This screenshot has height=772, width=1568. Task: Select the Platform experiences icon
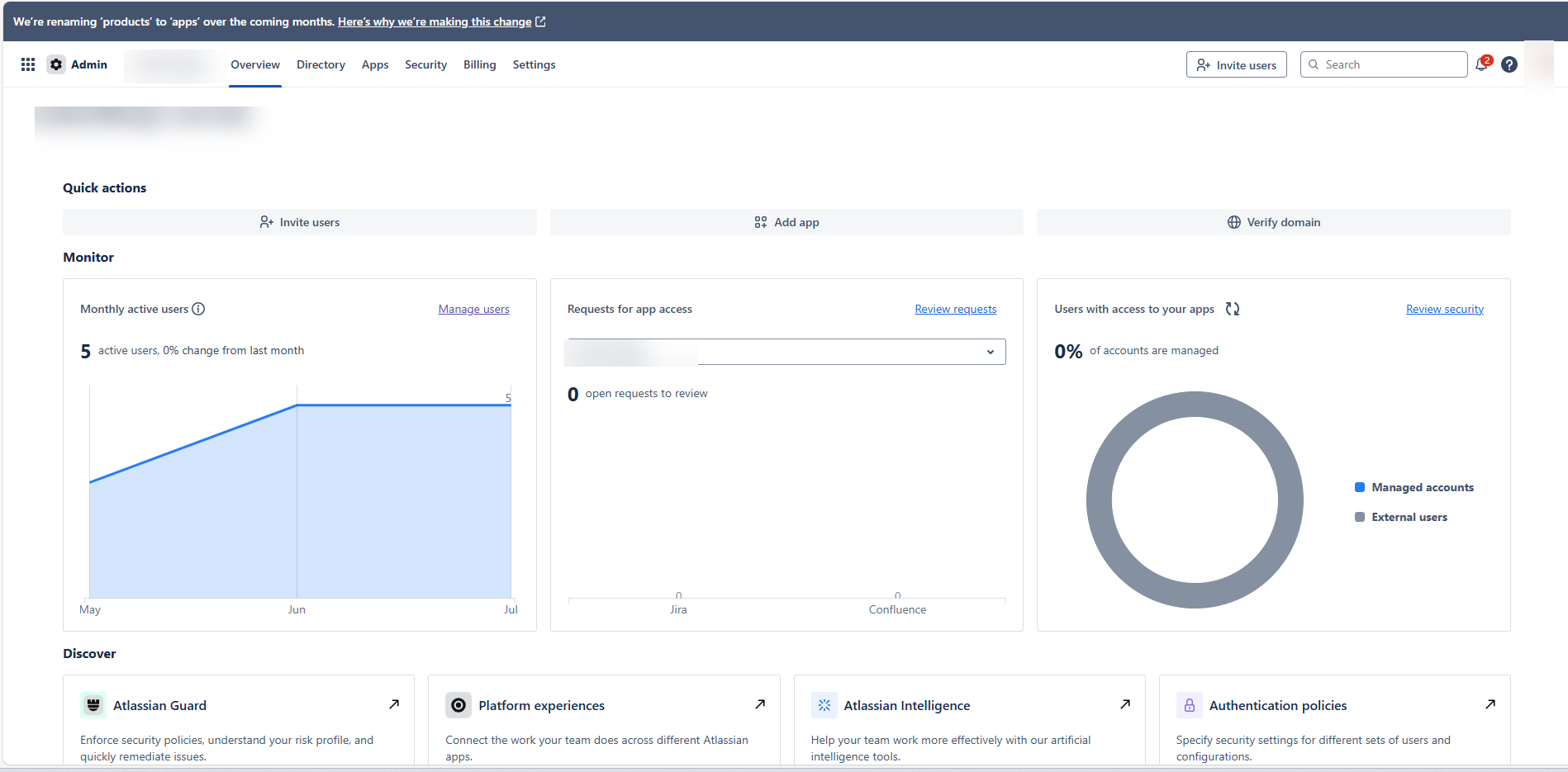coord(459,704)
